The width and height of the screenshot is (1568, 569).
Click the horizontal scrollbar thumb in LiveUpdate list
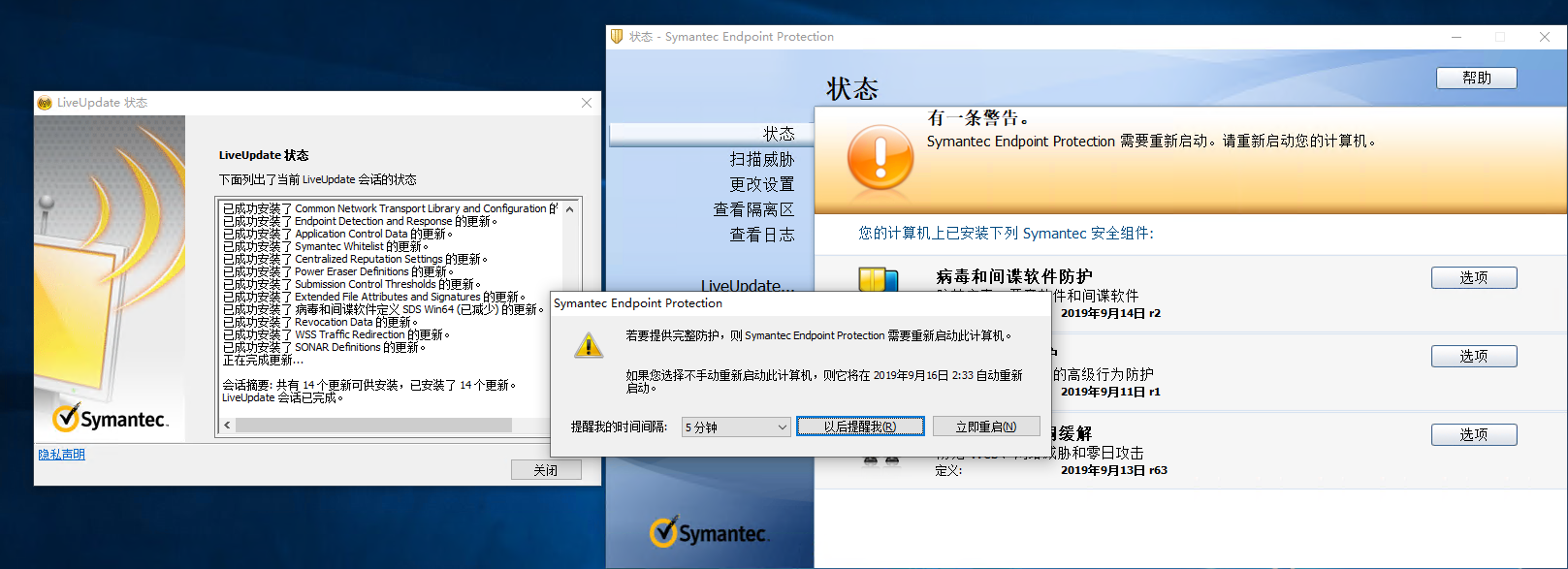click(373, 426)
